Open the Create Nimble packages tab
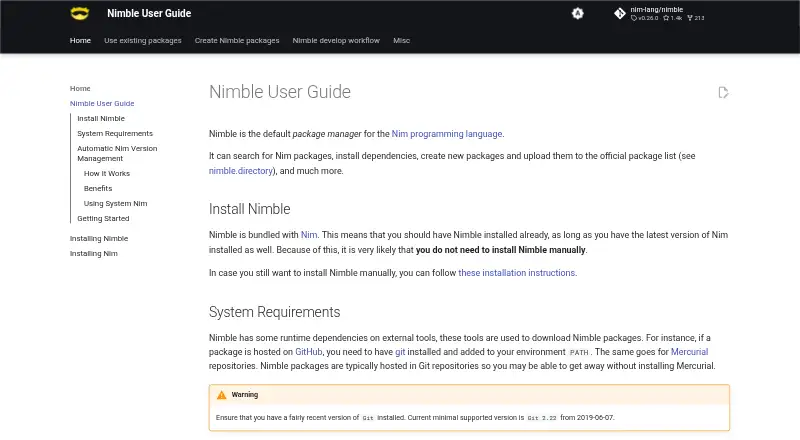This screenshot has width=800, height=440. coord(237,40)
